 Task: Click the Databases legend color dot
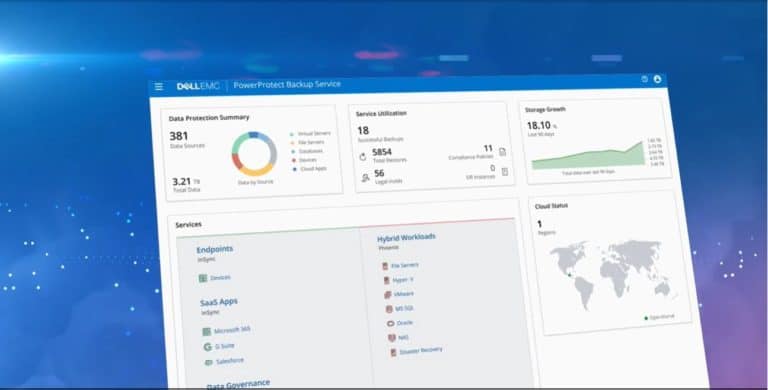pos(293,152)
